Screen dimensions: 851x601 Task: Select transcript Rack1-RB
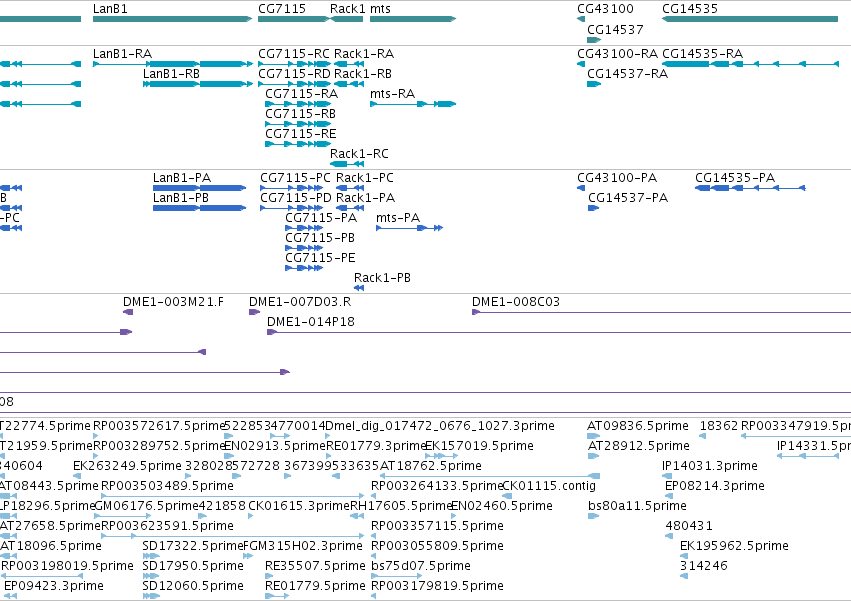click(x=349, y=84)
